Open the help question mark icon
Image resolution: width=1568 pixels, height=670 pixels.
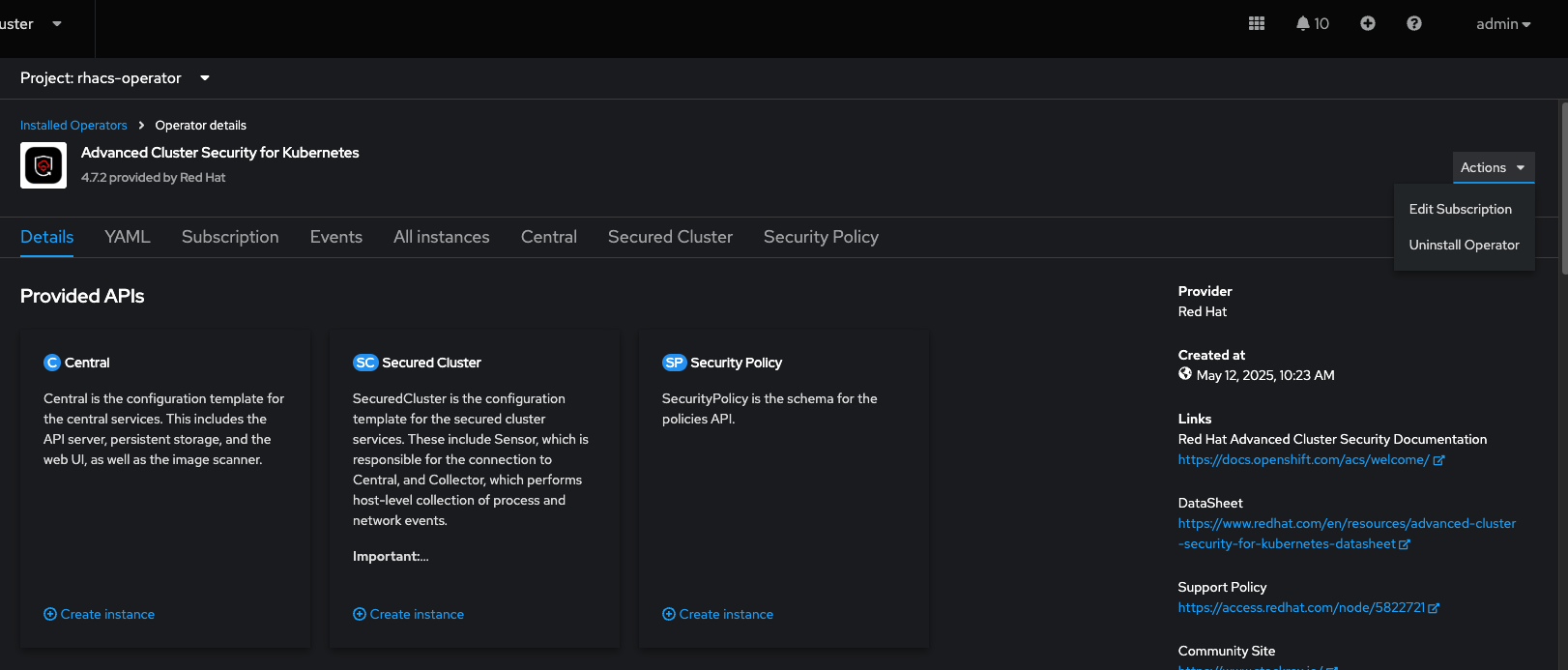click(x=1414, y=23)
